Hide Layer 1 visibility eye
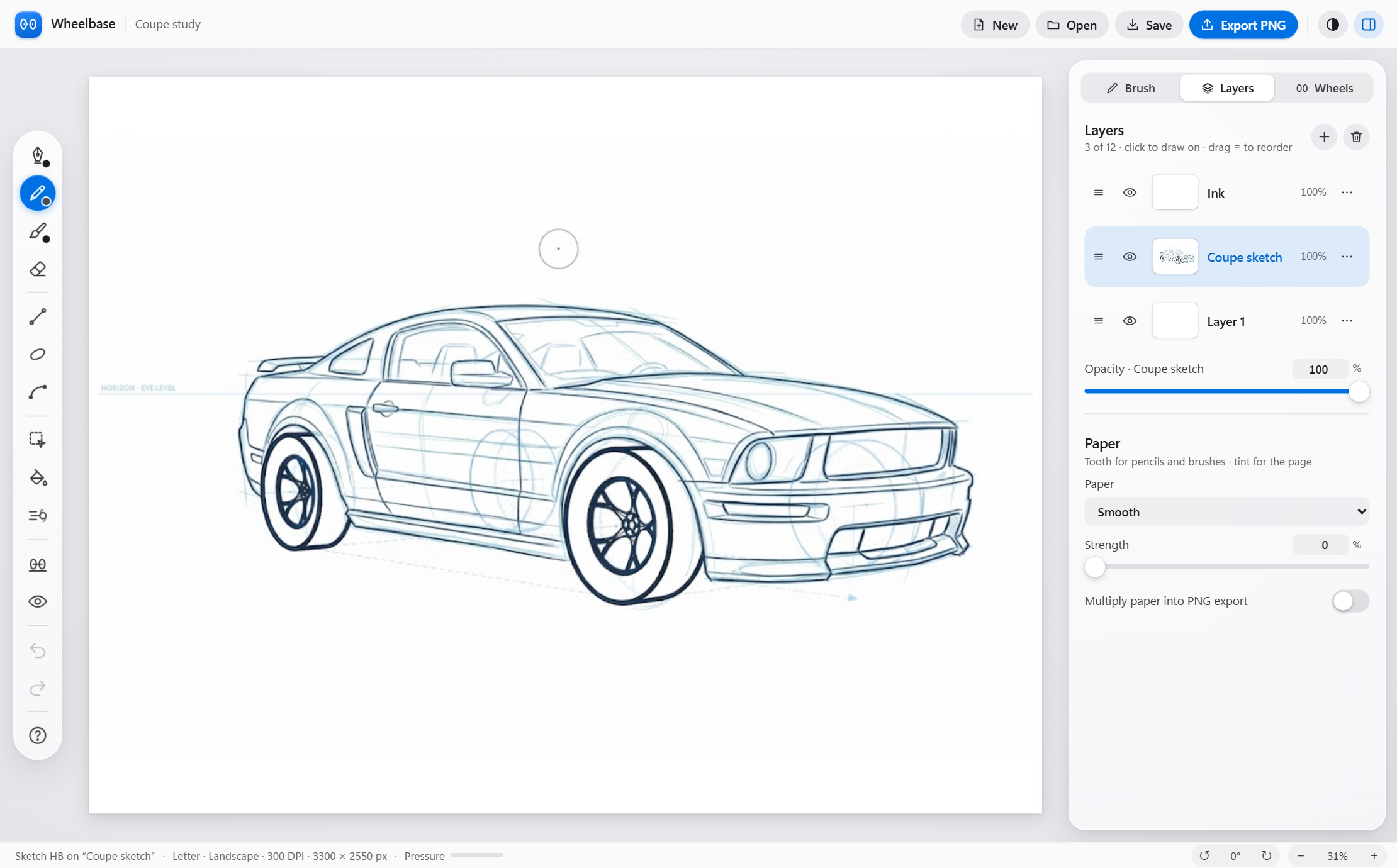This screenshot has width=1397, height=868. 1130,321
